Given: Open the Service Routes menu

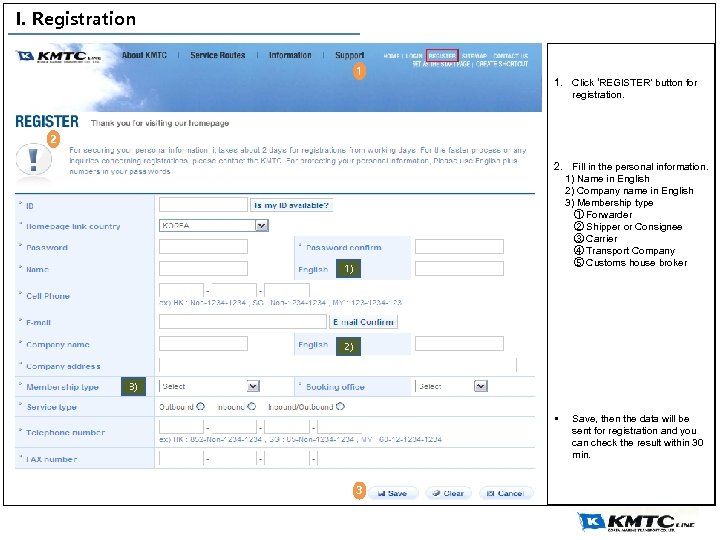Looking at the screenshot, I should click(218, 55).
